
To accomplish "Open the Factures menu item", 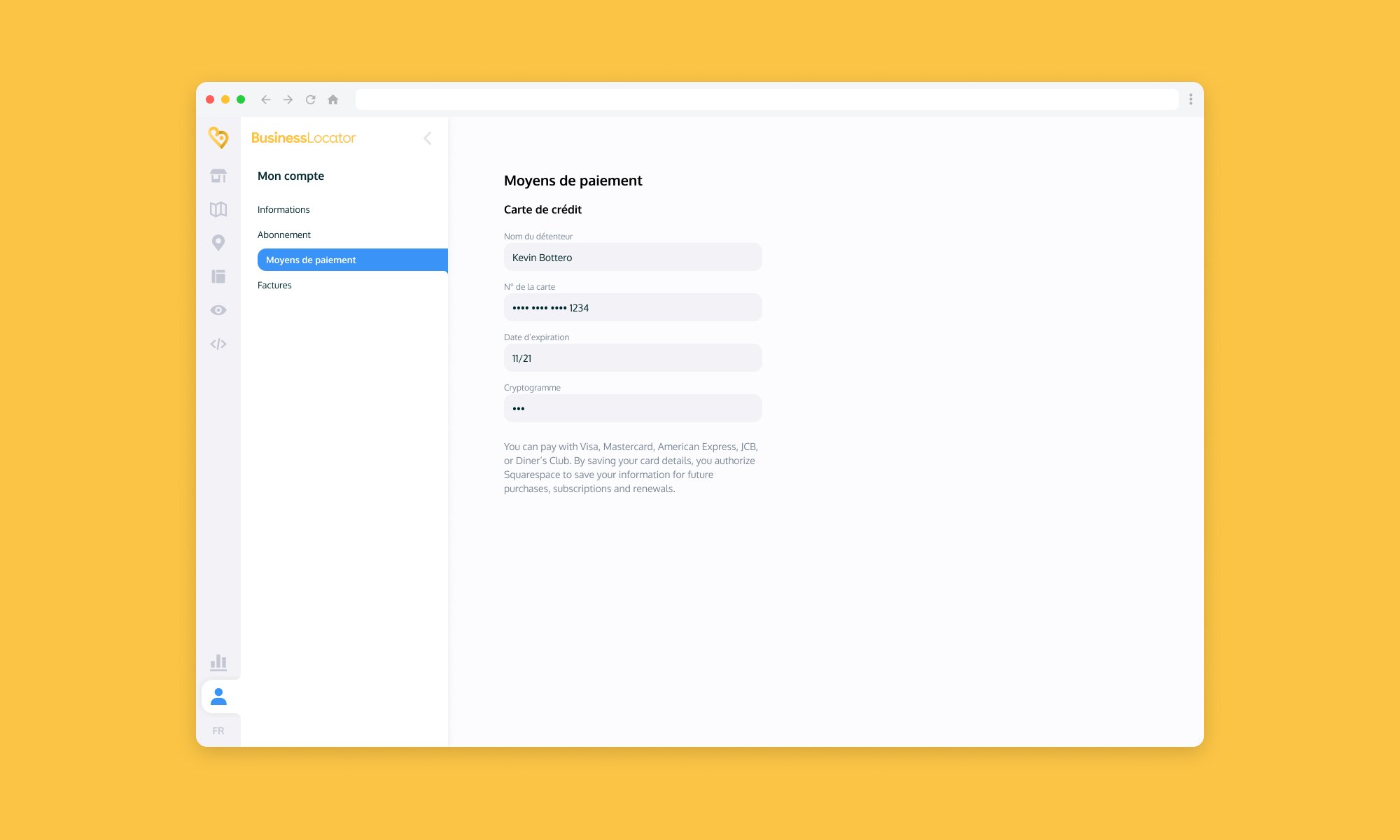I will [274, 285].
